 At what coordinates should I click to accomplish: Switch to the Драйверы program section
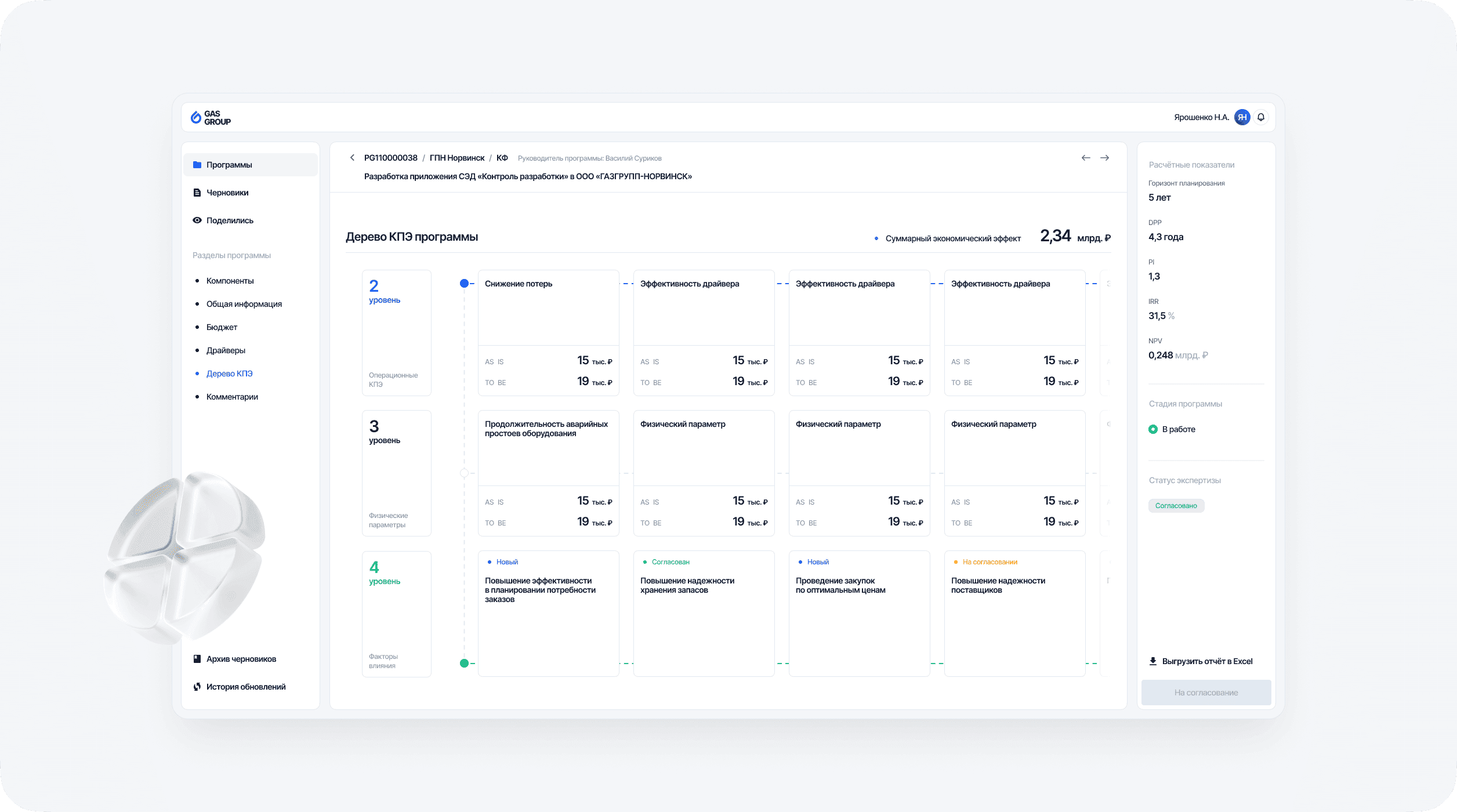[x=226, y=350]
